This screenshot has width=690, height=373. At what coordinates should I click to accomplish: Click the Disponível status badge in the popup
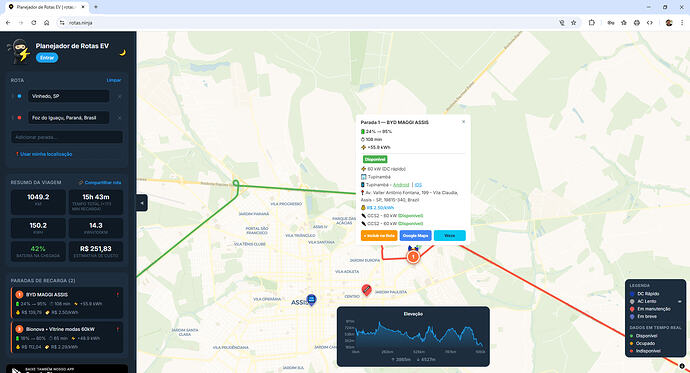coord(375,159)
